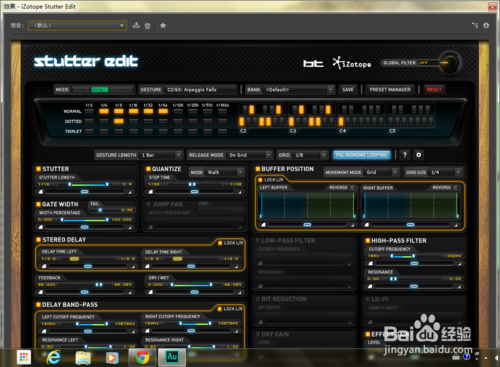Open the Grid 1/8 dropdown
The image size is (500, 367).
(310, 155)
